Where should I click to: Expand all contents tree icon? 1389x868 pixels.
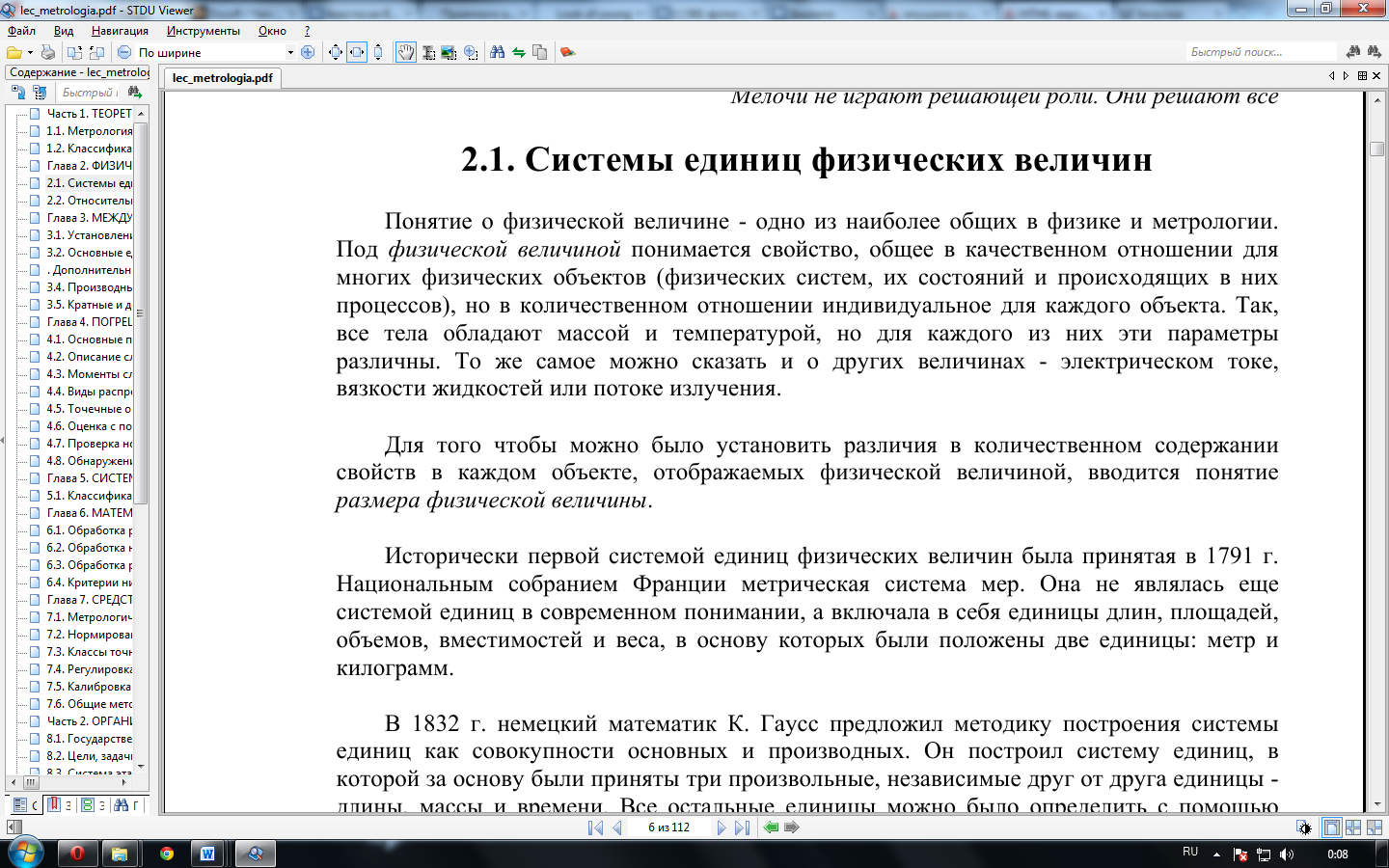tap(17, 93)
